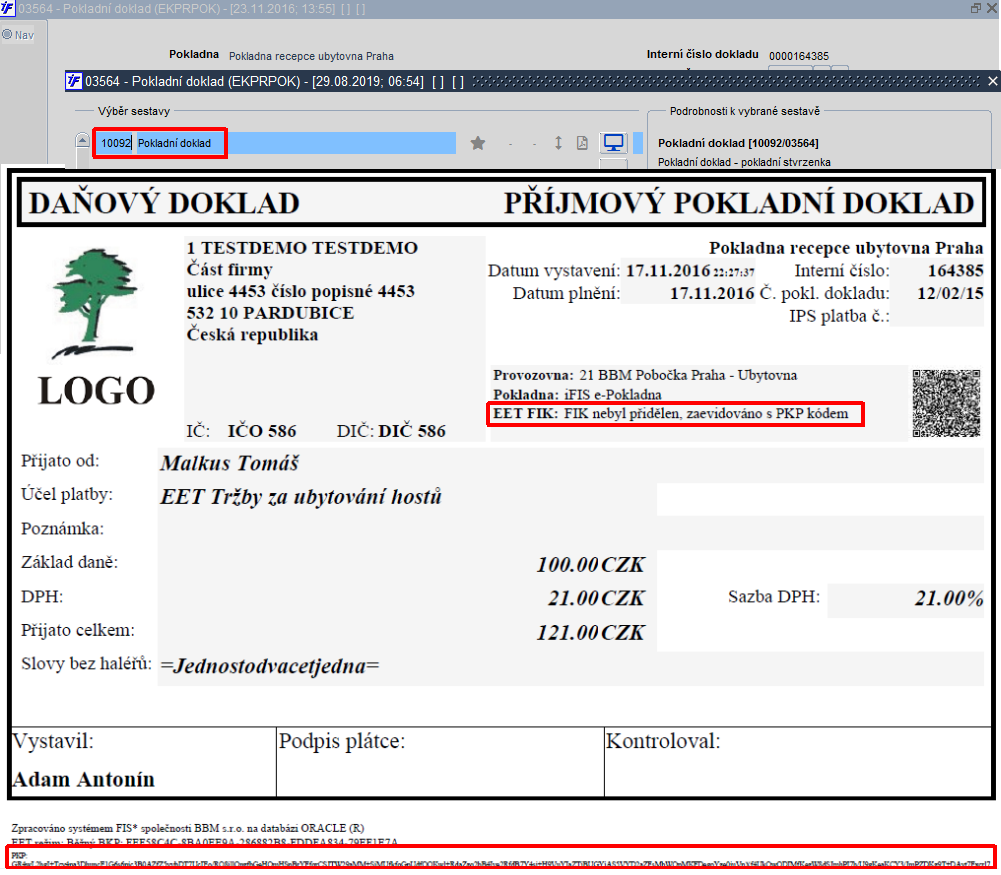Close the 29.08.2019 Pokladní doklad dialog
Image resolution: width=1001 pixels, height=875 pixels.
(x=992, y=81)
